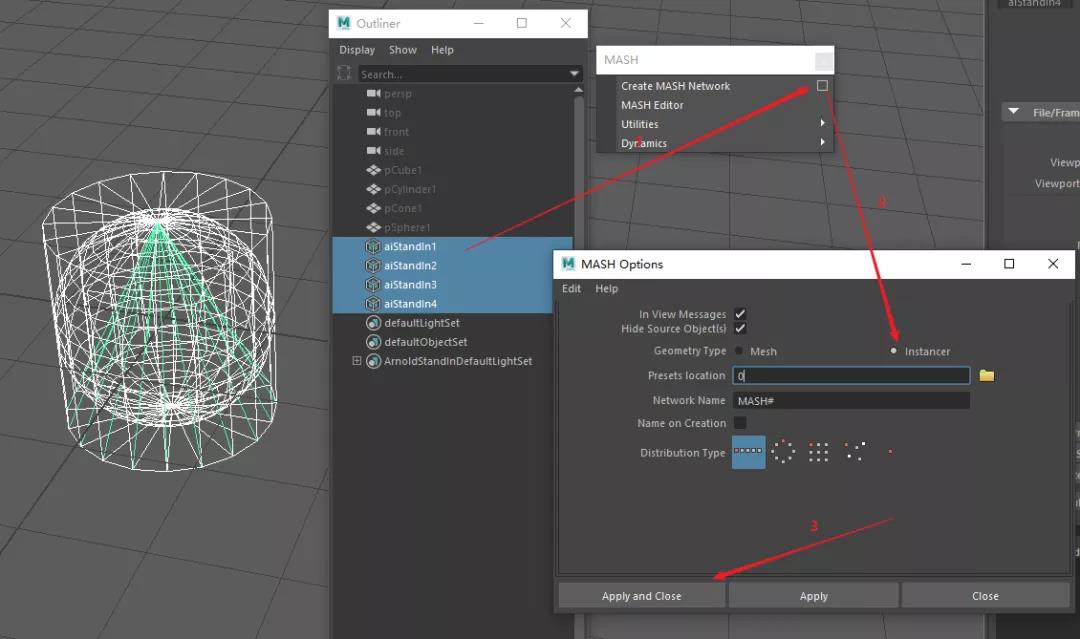Viewport: 1080px width, 639px height.
Task: Click the Close button at dialog bottom
Action: pyautogui.click(x=985, y=596)
